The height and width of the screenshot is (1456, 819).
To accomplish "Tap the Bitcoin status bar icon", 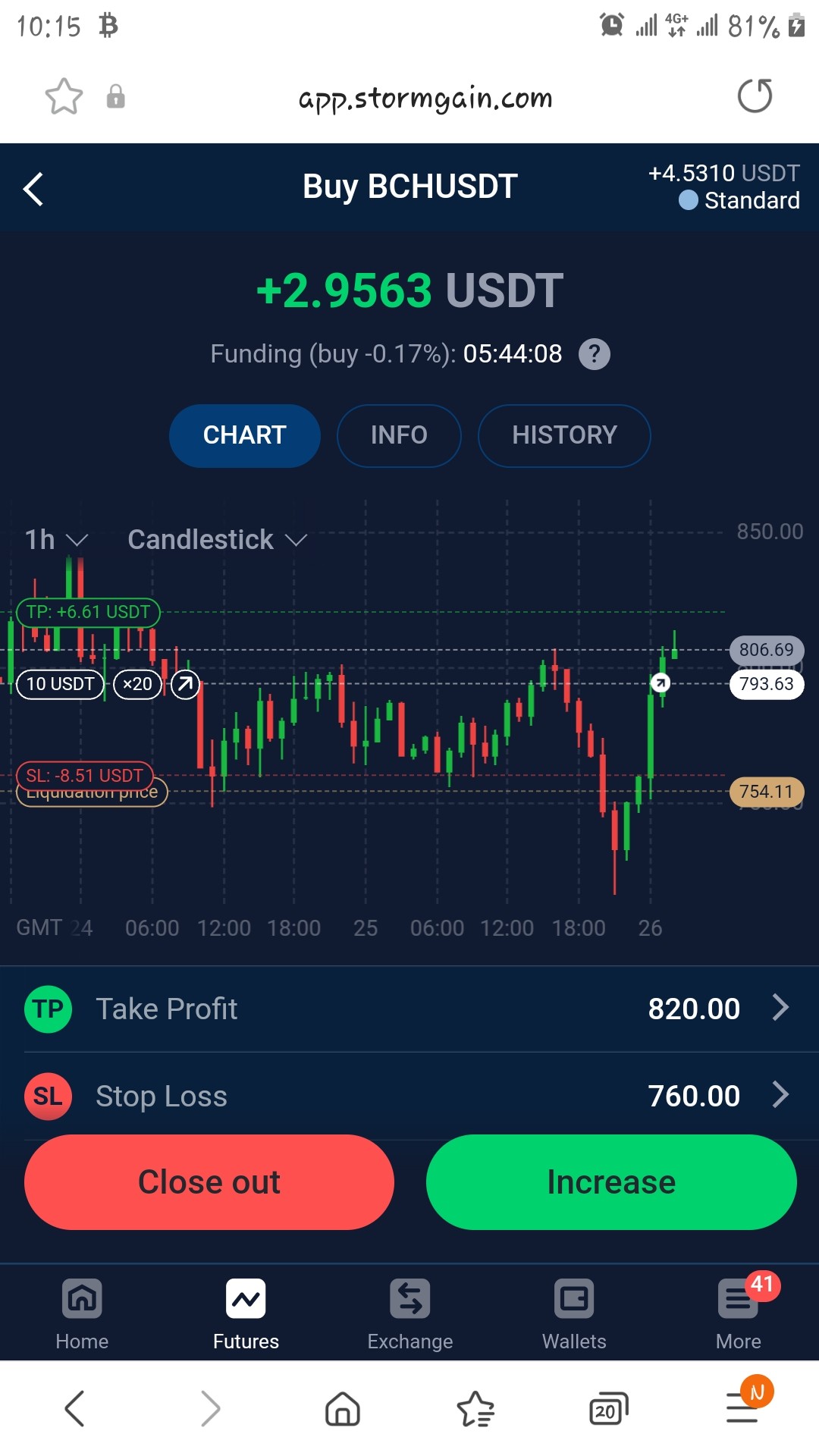I will [108, 26].
